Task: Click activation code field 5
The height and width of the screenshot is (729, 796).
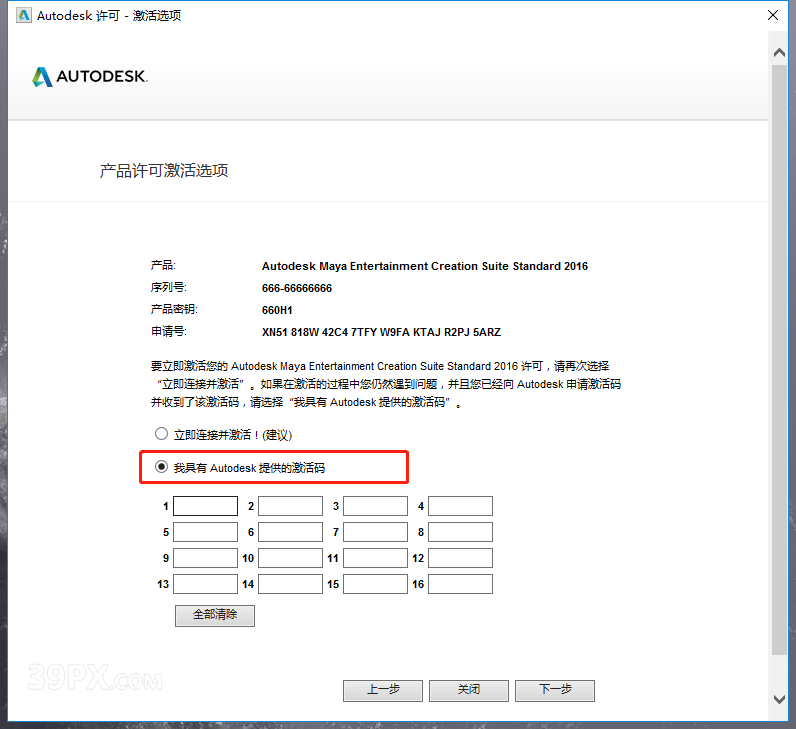Action: (206, 532)
